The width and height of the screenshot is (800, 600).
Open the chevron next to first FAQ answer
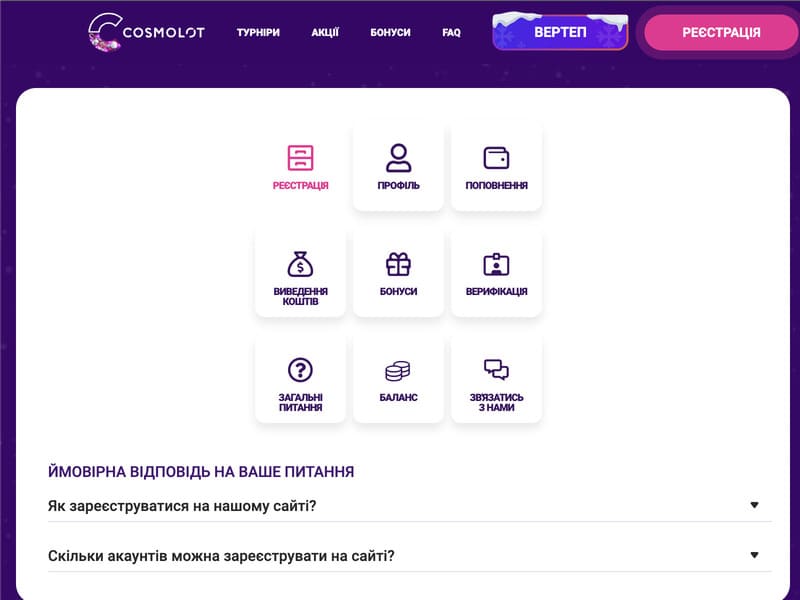click(756, 505)
